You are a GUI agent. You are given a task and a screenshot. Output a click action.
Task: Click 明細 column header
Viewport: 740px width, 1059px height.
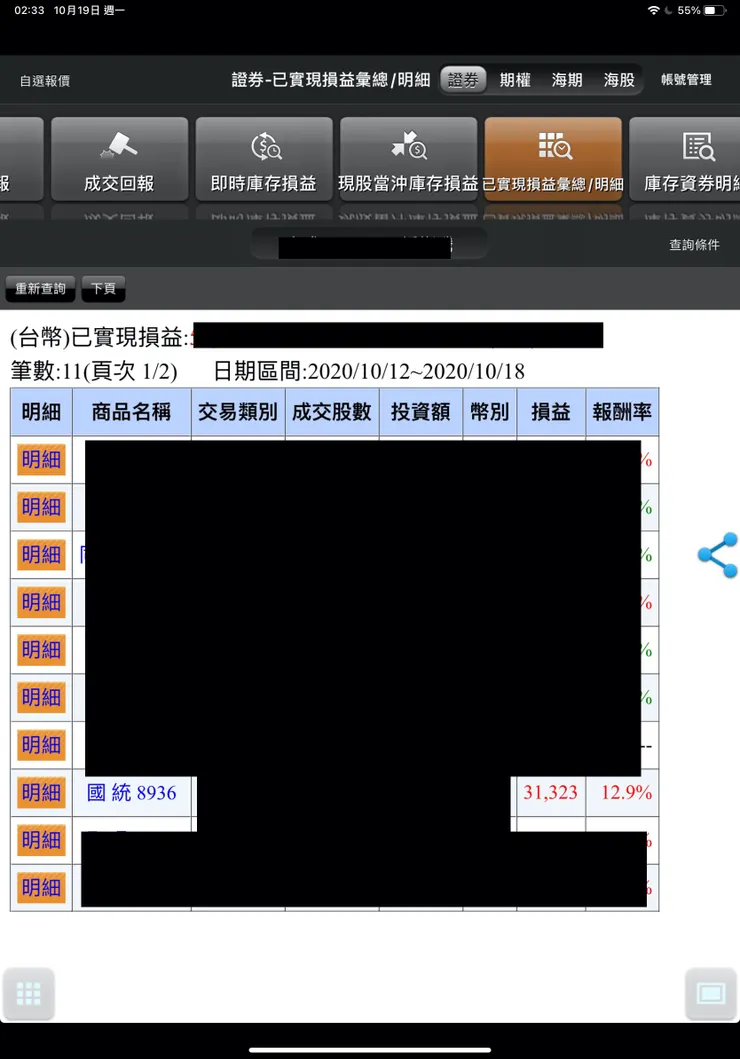tap(41, 411)
